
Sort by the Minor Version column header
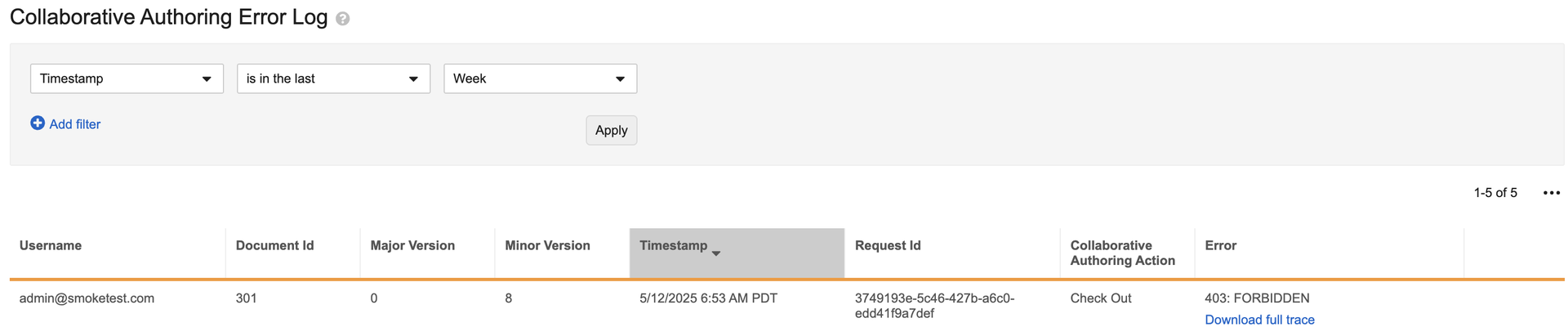point(547,245)
